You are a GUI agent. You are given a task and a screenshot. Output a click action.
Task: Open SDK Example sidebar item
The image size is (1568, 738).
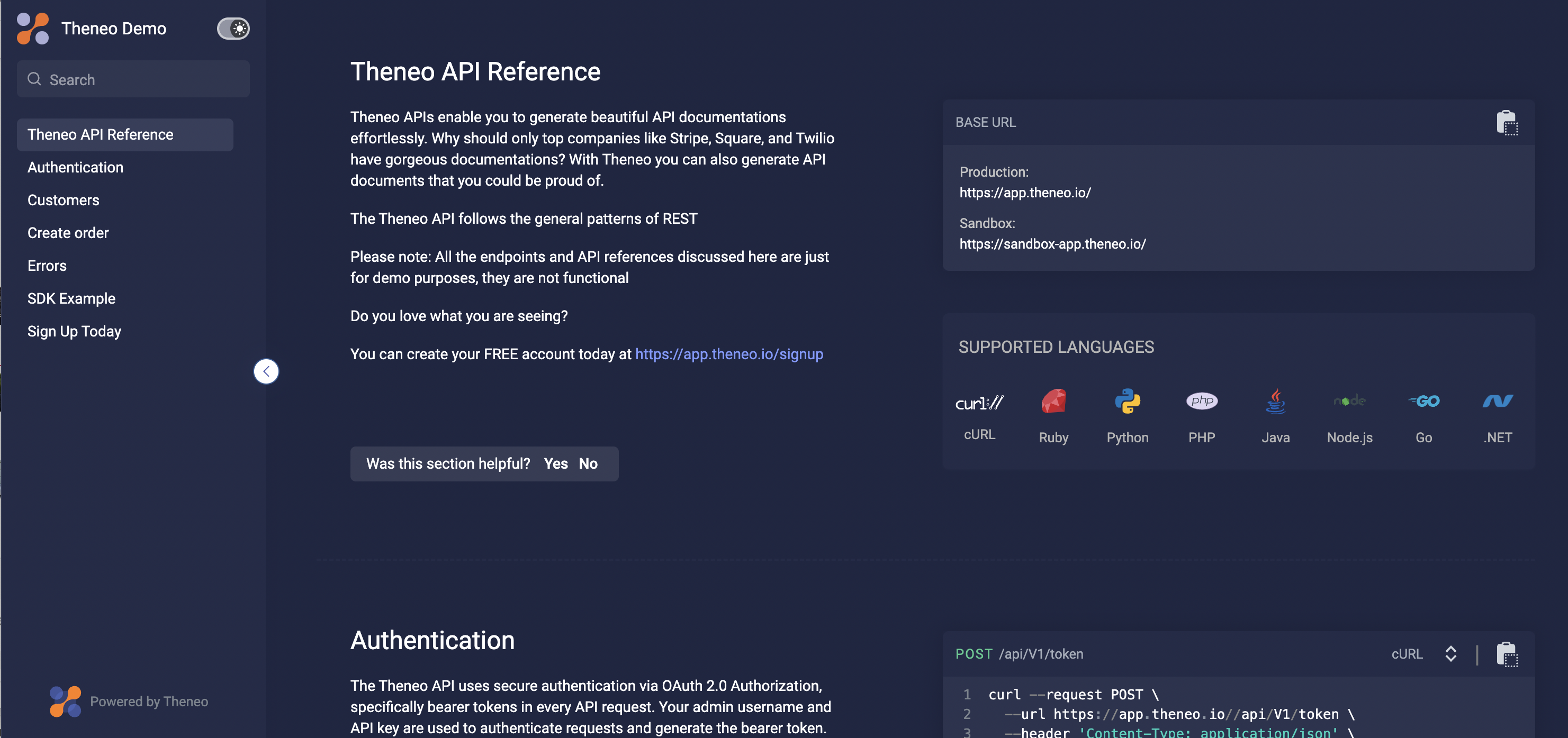71,299
